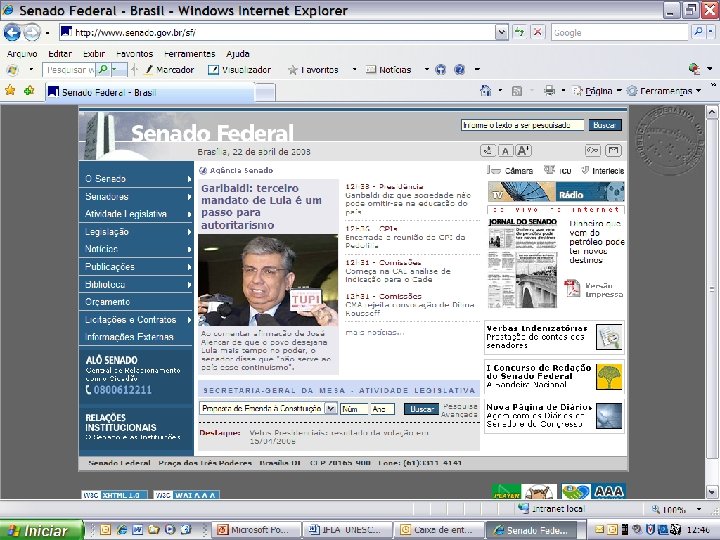Click the Pesquisa Avançada link
Image resolution: width=720 pixels, height=540 pixels.
(x=459, y=410)
